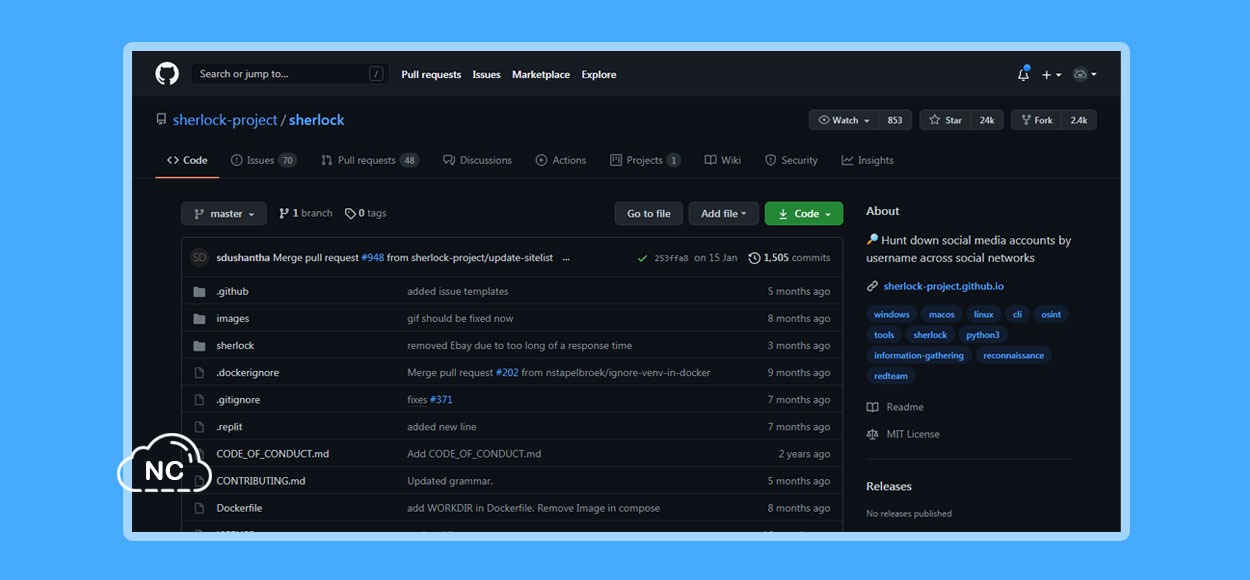Viewport: 1250px width, 580px height.
Task: Open the sherlock repository name link
Action: (x=317, y=120)
